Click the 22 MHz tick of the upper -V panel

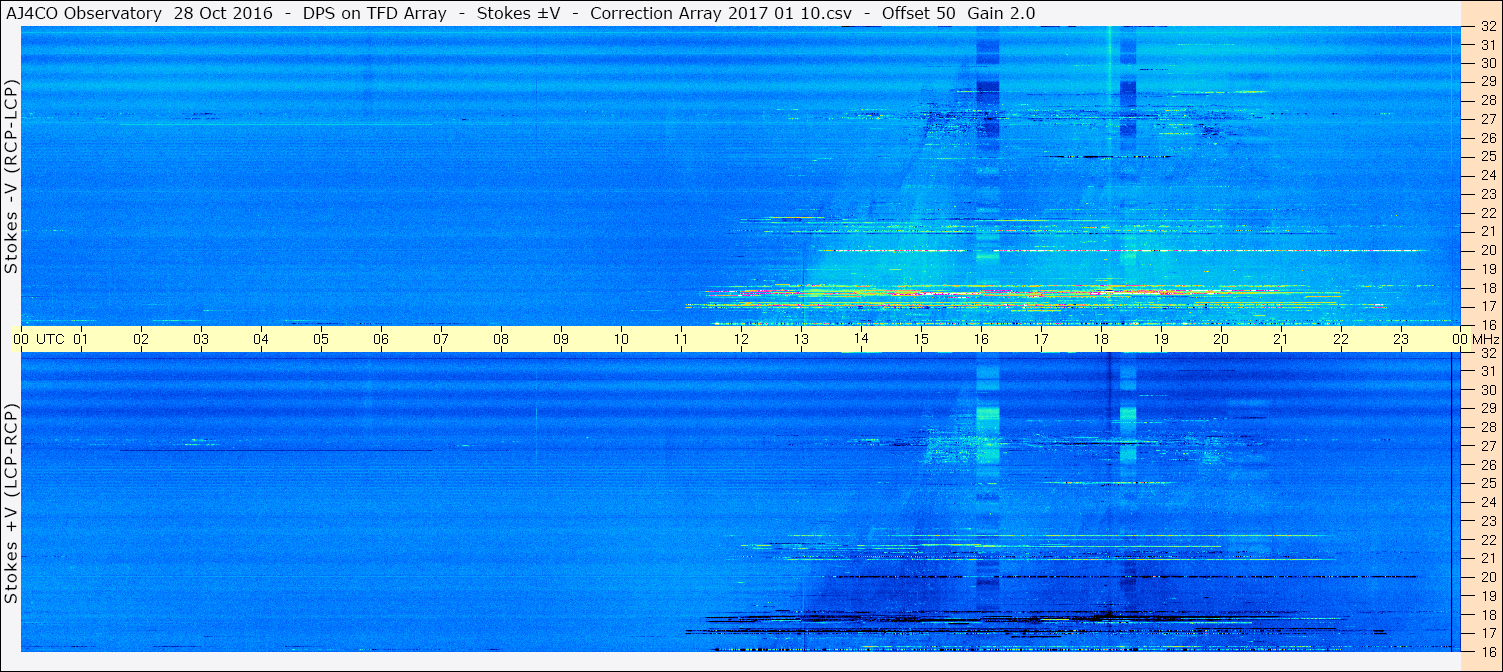[1487, 213]
